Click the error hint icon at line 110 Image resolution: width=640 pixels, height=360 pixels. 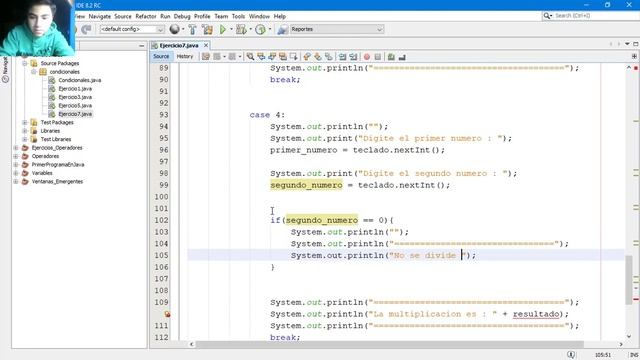tap(167, 314)
